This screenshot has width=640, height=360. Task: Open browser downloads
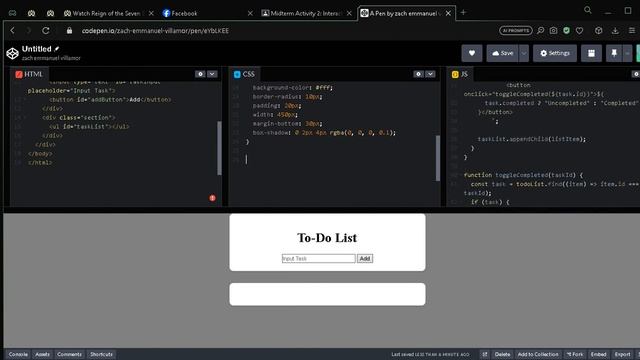click(x=615, y=31)
